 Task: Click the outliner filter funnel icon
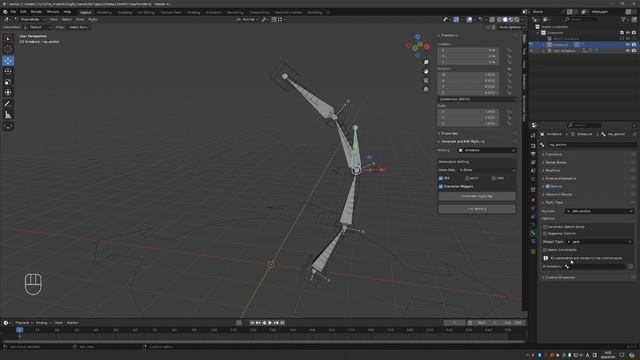pyautogui.click(x=623, y=19)
